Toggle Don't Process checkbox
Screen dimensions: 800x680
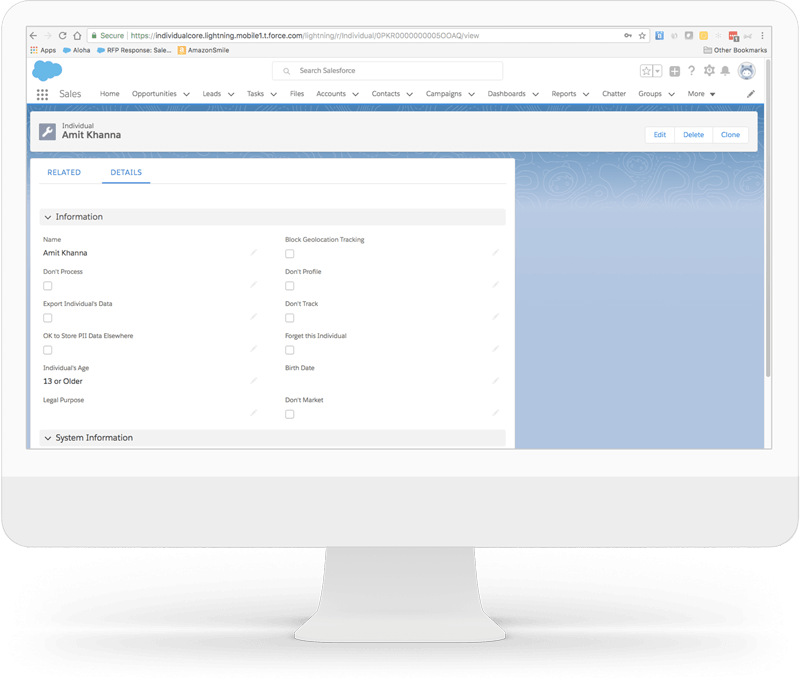[x=47, y=286]
